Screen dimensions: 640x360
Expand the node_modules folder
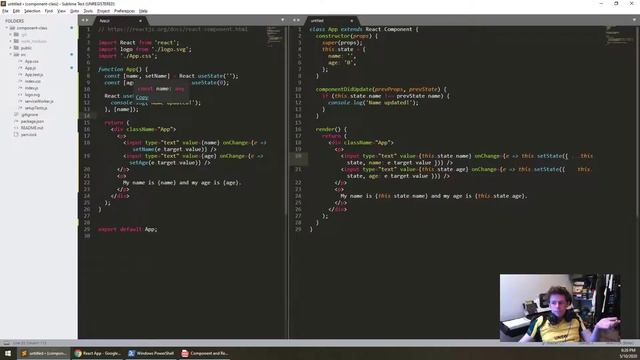pyautogui.click(x=11, y=41)
